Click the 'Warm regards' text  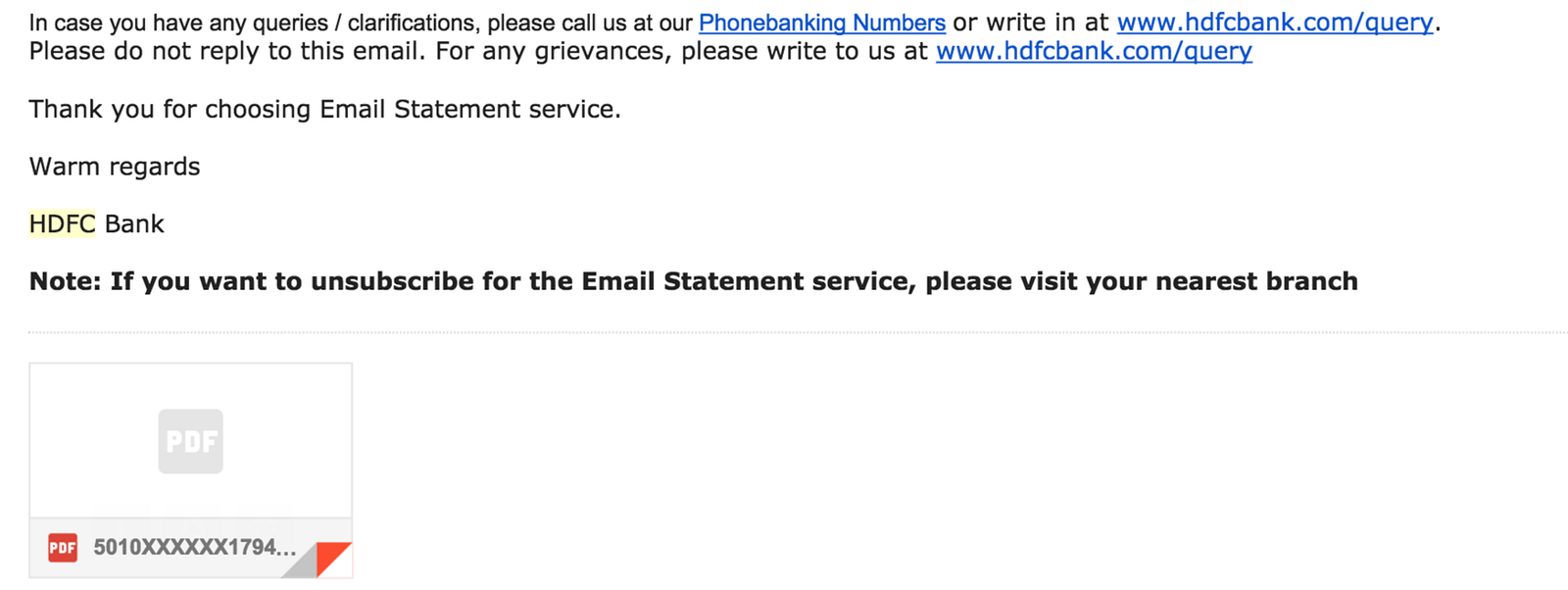[x=115, y=167]
